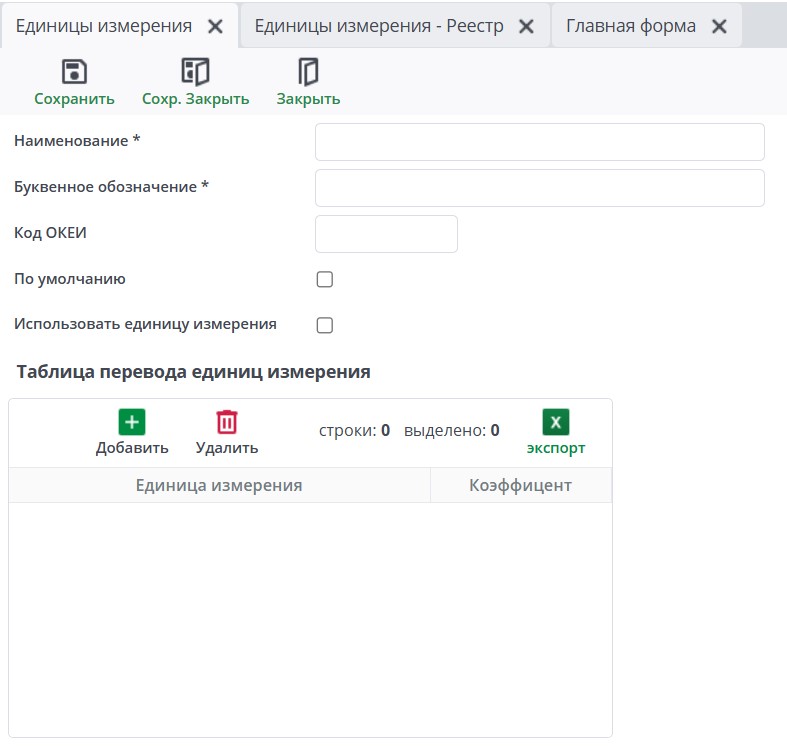Click the Коэффицент column header
787x749 pixels.
520,485
